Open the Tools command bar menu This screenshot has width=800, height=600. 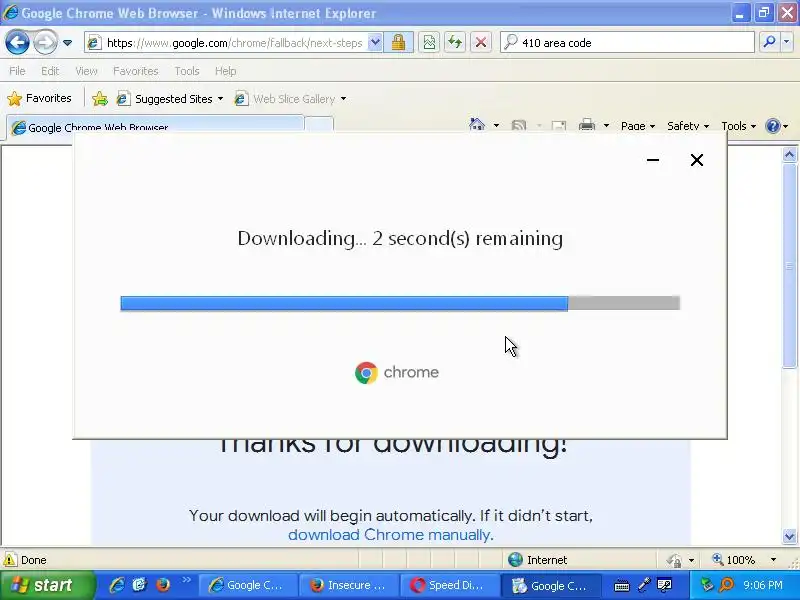click(738, 126)
